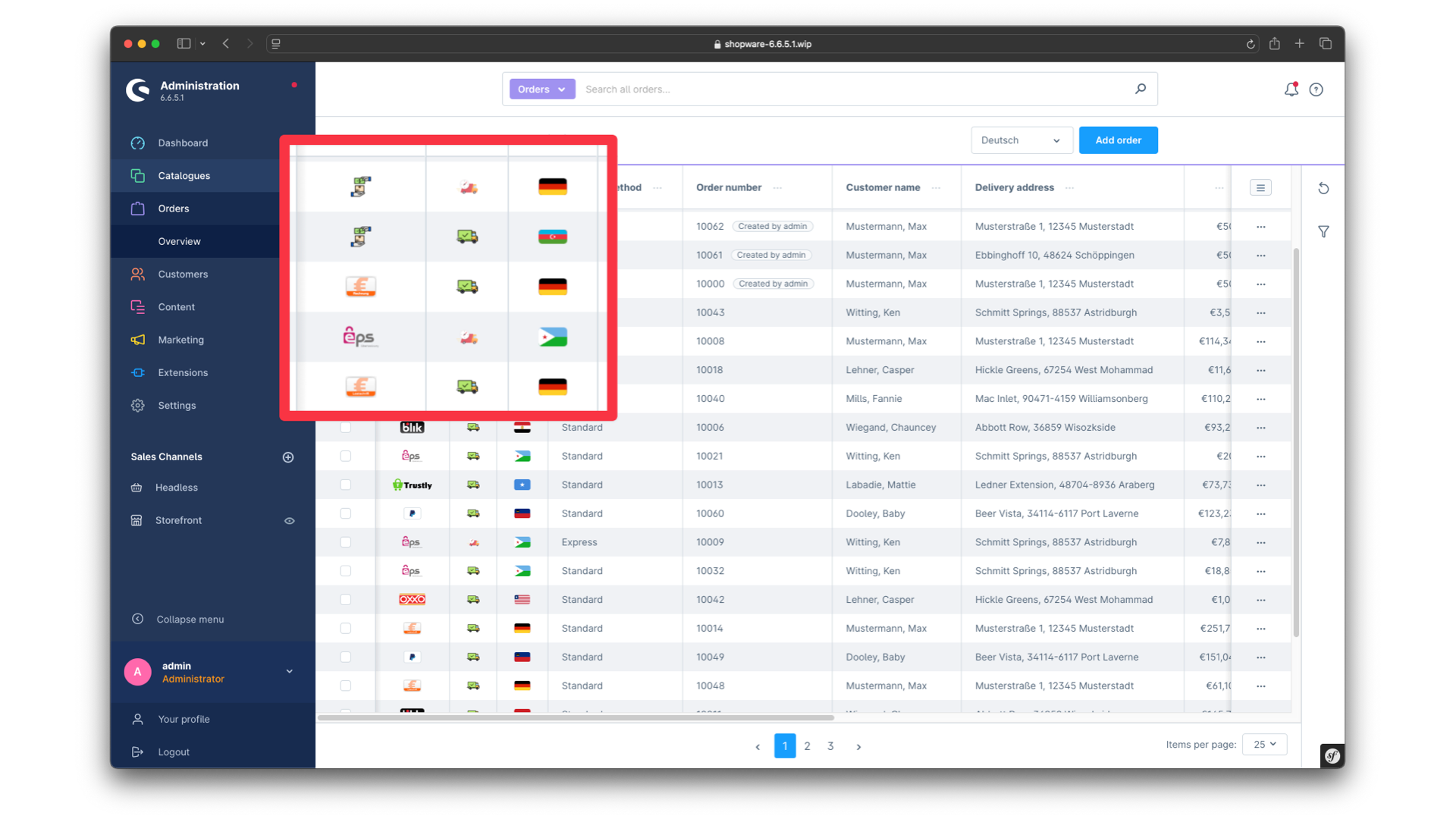
Task: Click page 2 pagination link
Action: 807,745
